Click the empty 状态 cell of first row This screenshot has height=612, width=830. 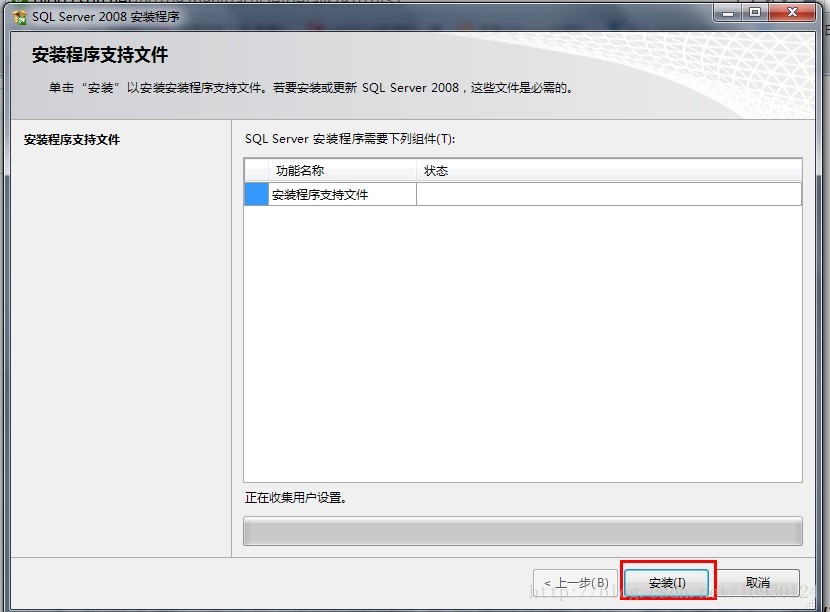click(x=609, y=194)
